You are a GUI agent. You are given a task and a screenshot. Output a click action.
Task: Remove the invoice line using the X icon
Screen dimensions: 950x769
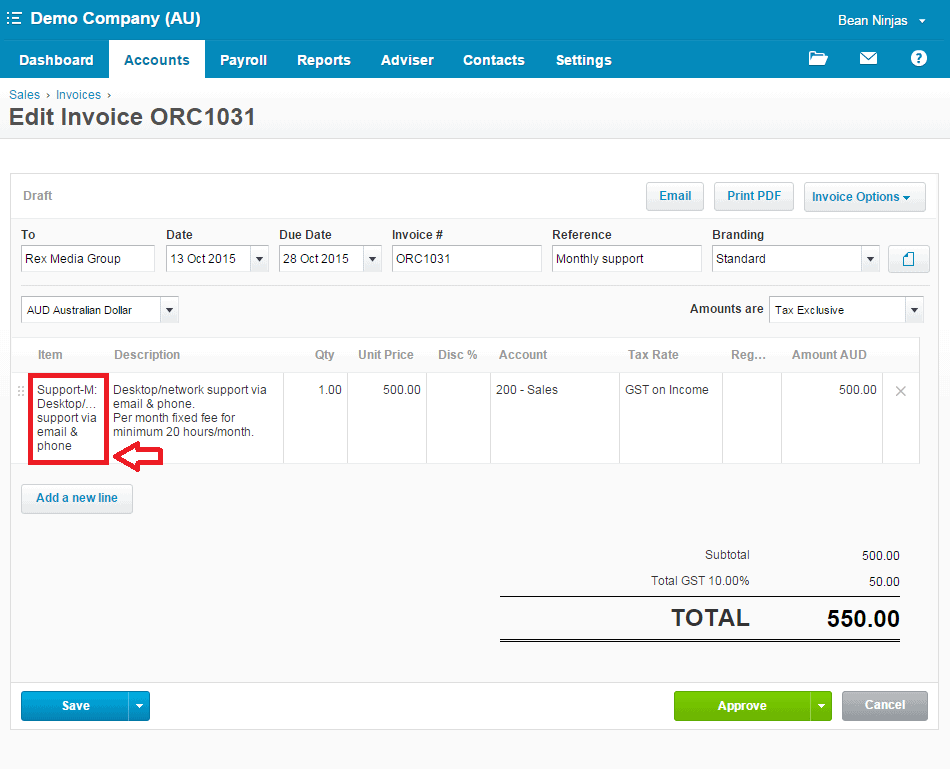900,391
